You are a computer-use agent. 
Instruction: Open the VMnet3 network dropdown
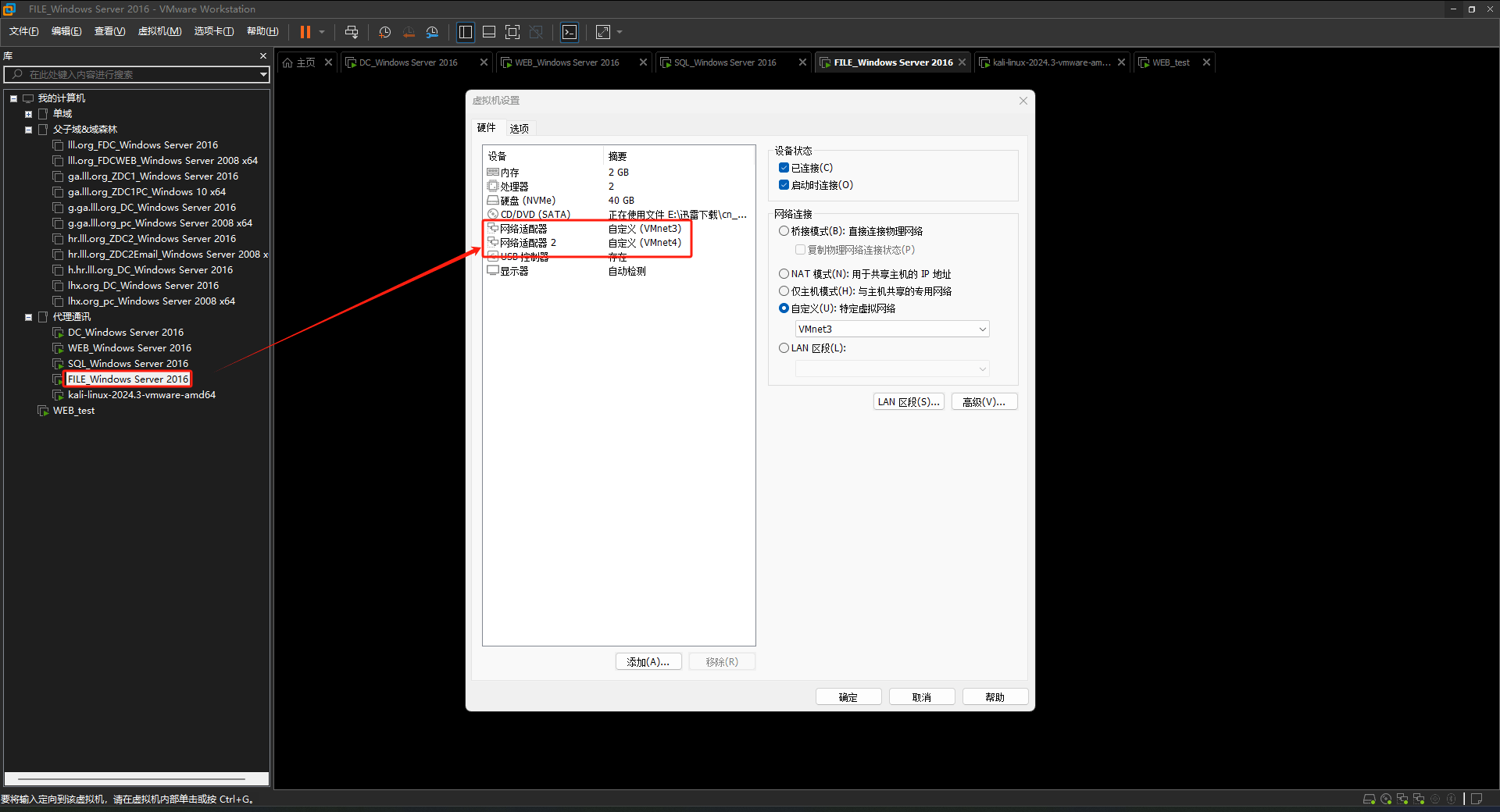[892, 329]
